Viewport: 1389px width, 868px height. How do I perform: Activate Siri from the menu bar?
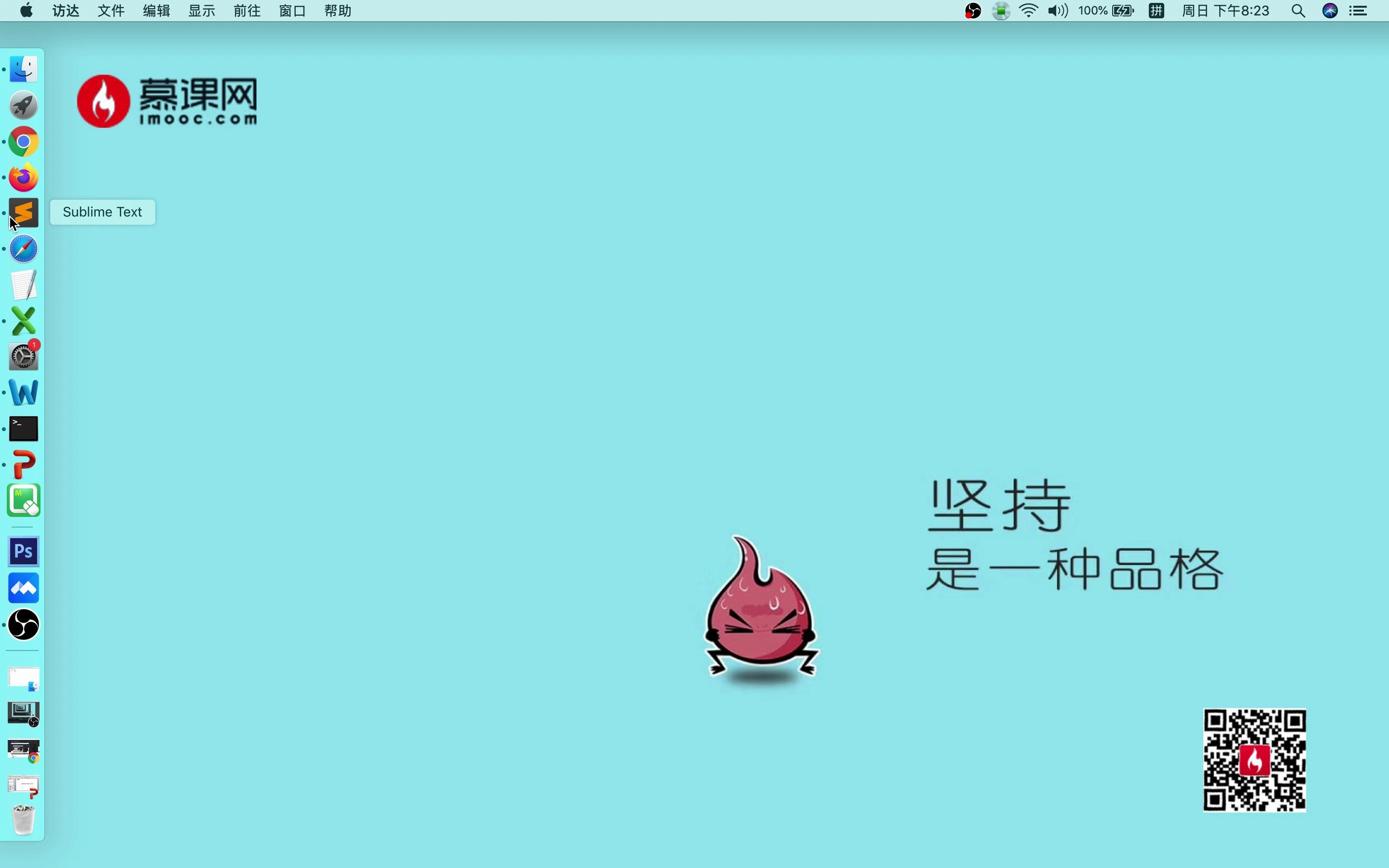pos(1331,11)
